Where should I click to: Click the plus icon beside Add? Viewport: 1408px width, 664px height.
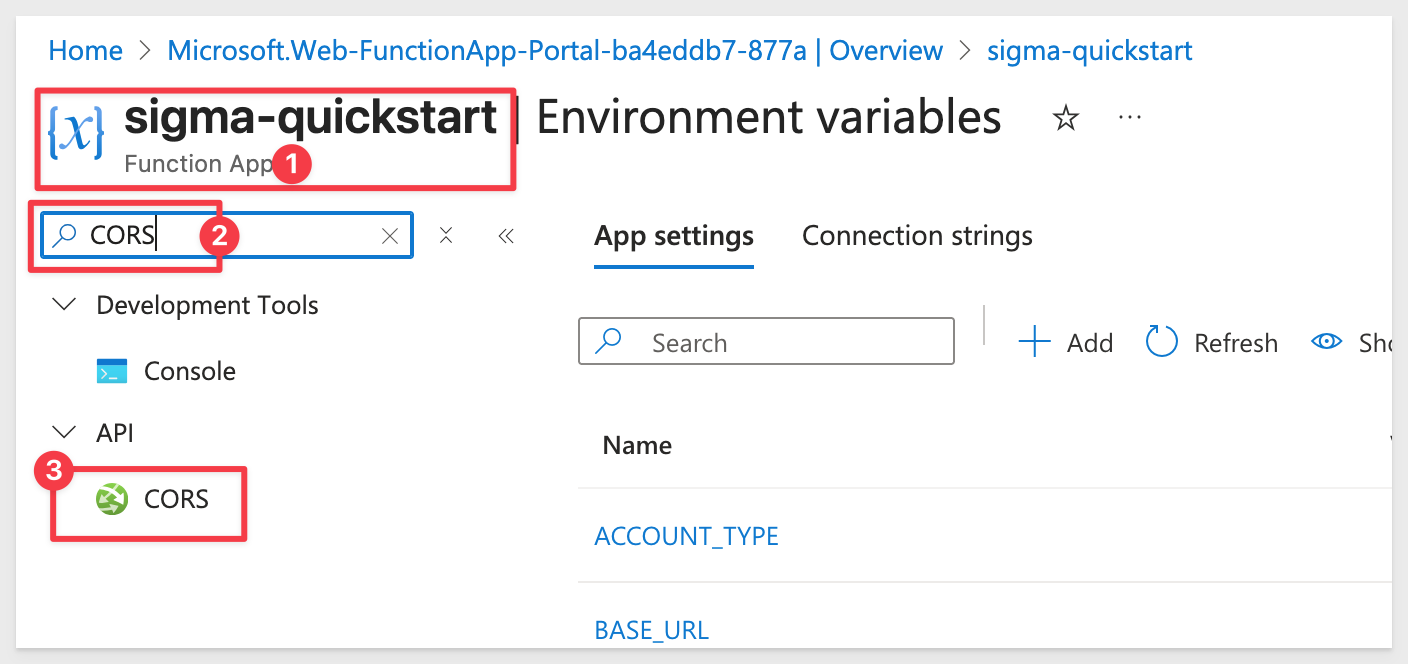1034,343
